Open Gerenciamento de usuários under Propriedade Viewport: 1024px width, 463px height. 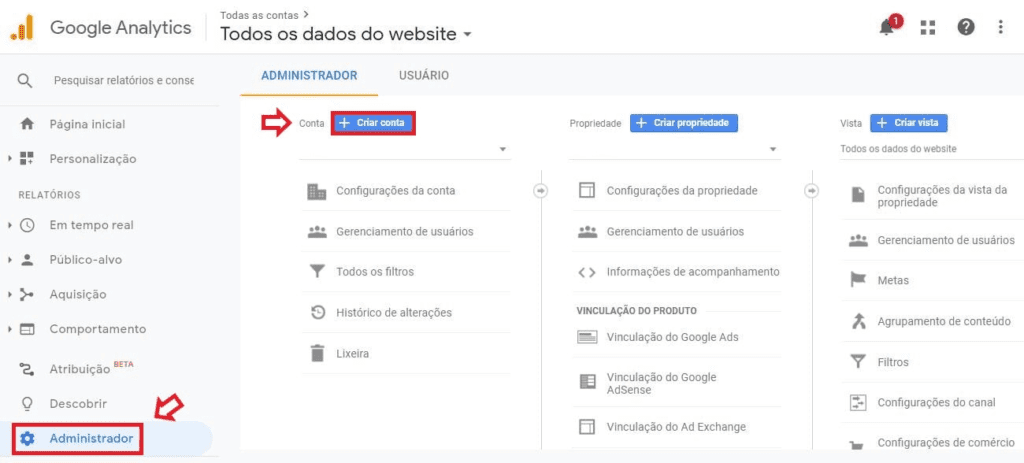[x=676, y=232]
